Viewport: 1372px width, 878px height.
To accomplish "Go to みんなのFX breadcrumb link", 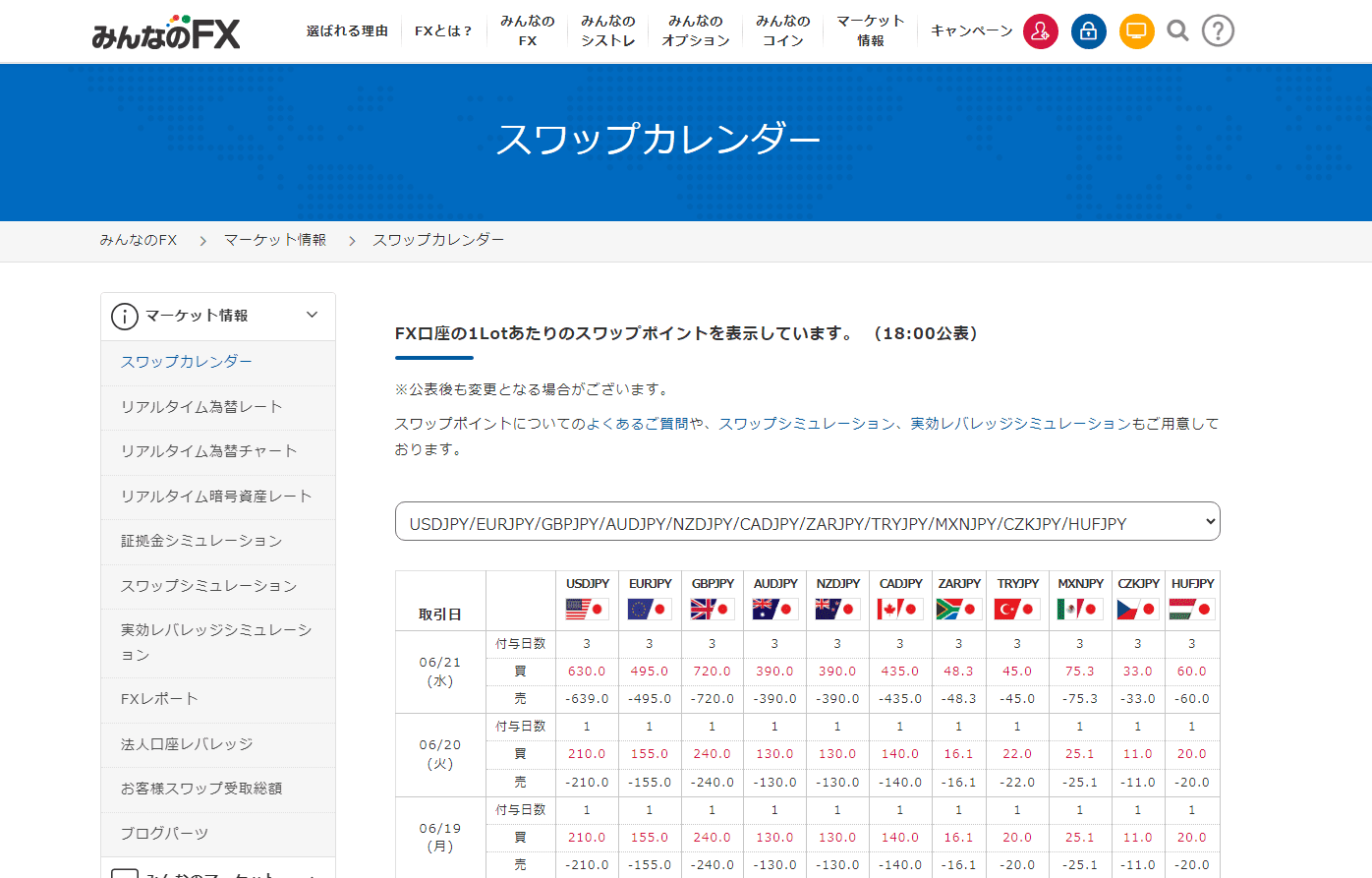I will tap(139, 240).
